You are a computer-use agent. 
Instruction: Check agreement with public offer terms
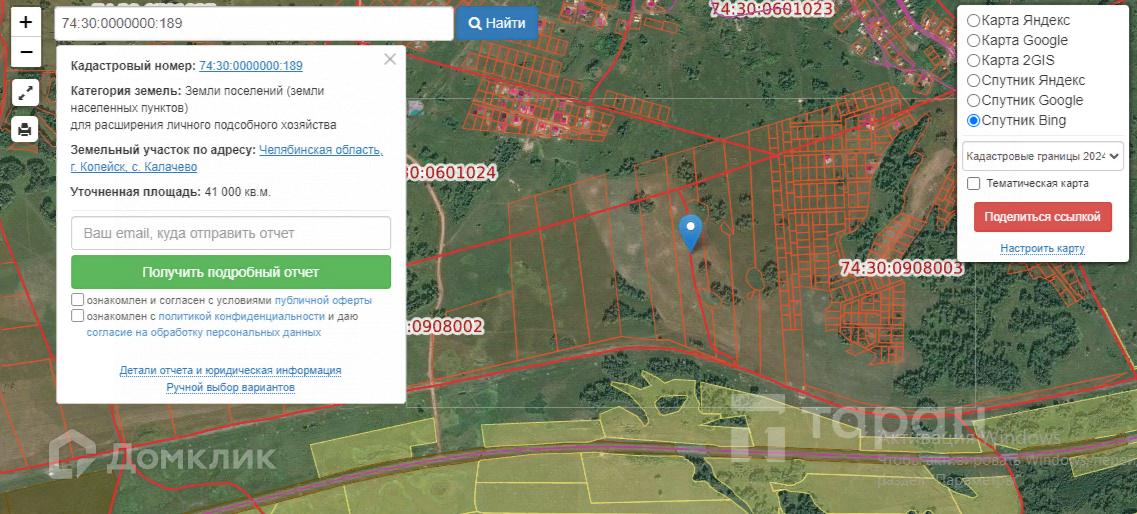coord(78,300)
